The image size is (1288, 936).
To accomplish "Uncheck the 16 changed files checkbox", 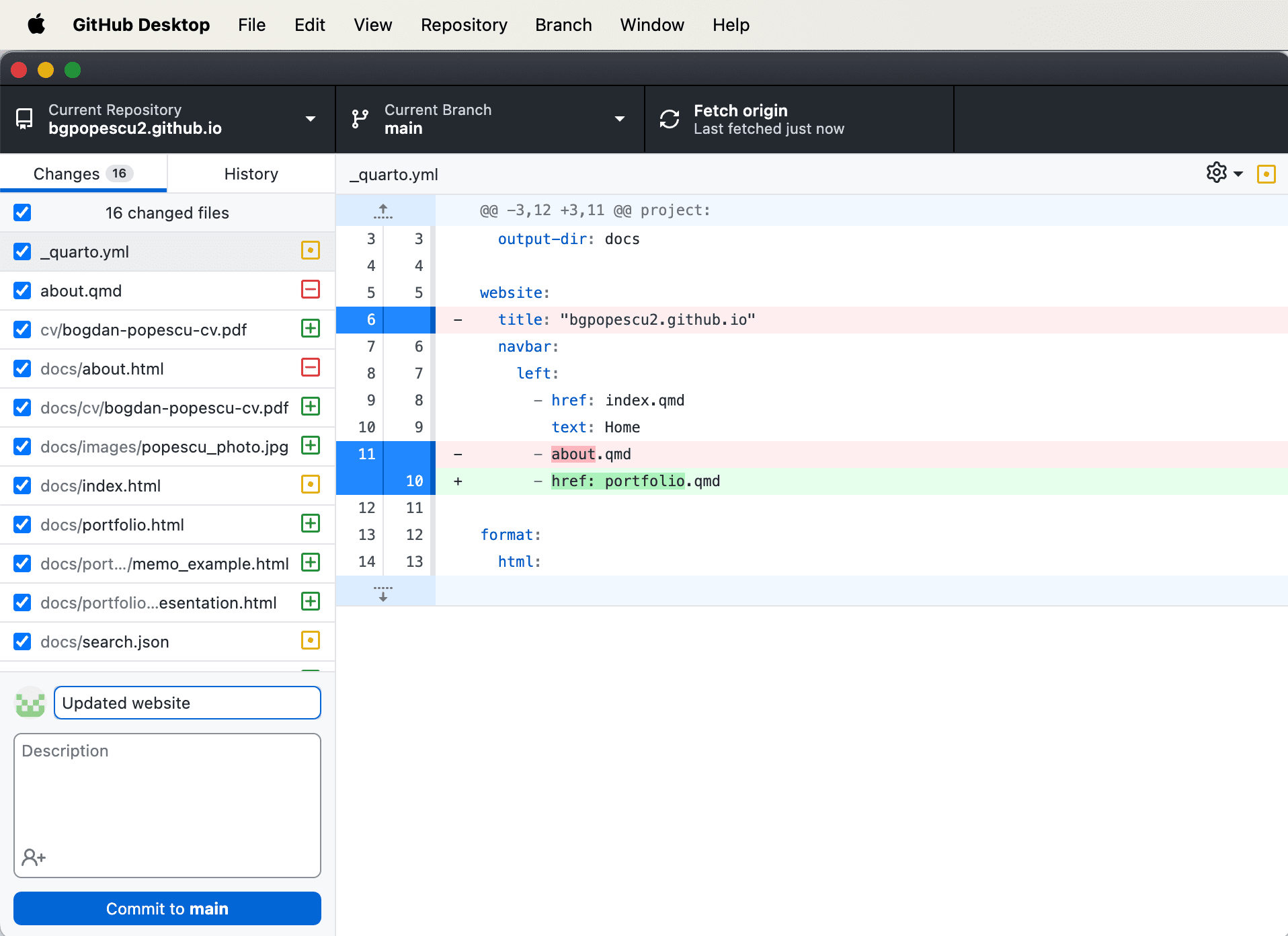I will tap(22, 212).
